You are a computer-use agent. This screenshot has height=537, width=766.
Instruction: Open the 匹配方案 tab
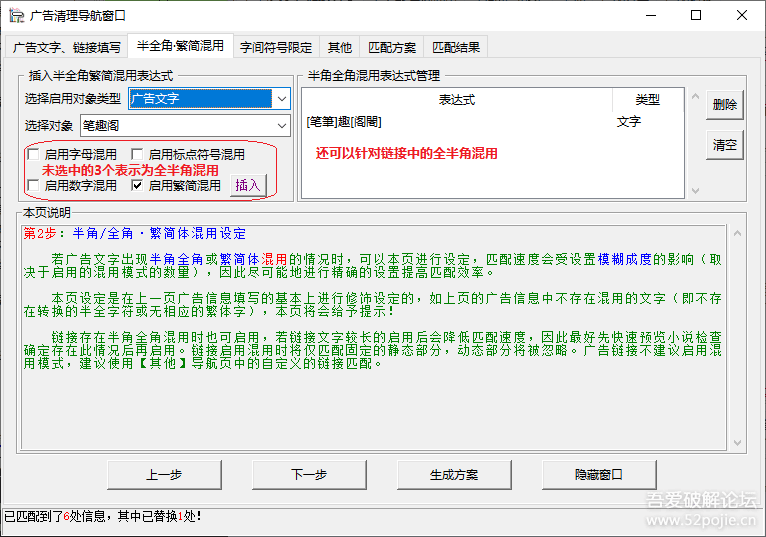pos(392,47)
